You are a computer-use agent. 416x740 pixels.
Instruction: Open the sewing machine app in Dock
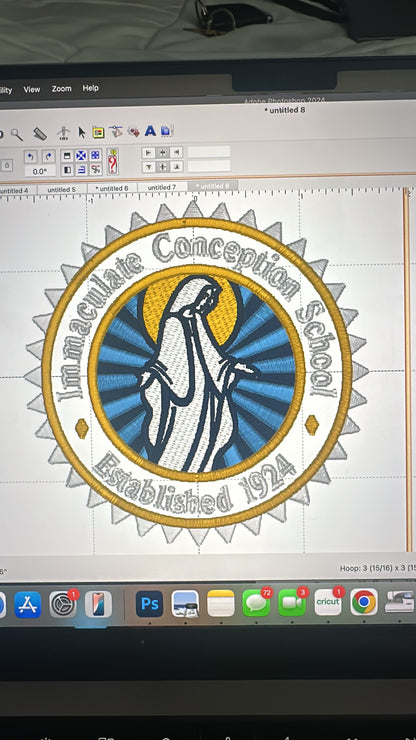[x=400, y=602]
